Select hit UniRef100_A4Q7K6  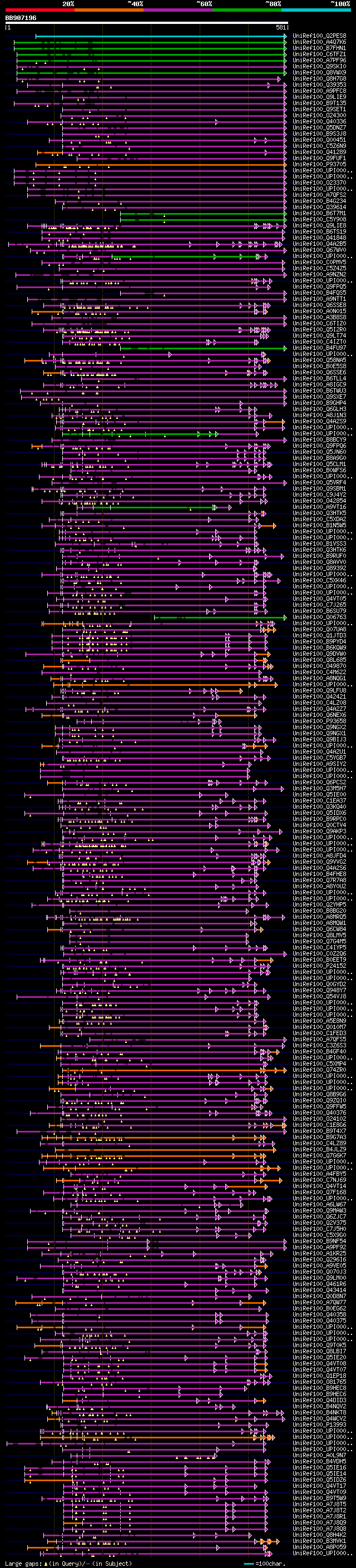coord(319,42)
